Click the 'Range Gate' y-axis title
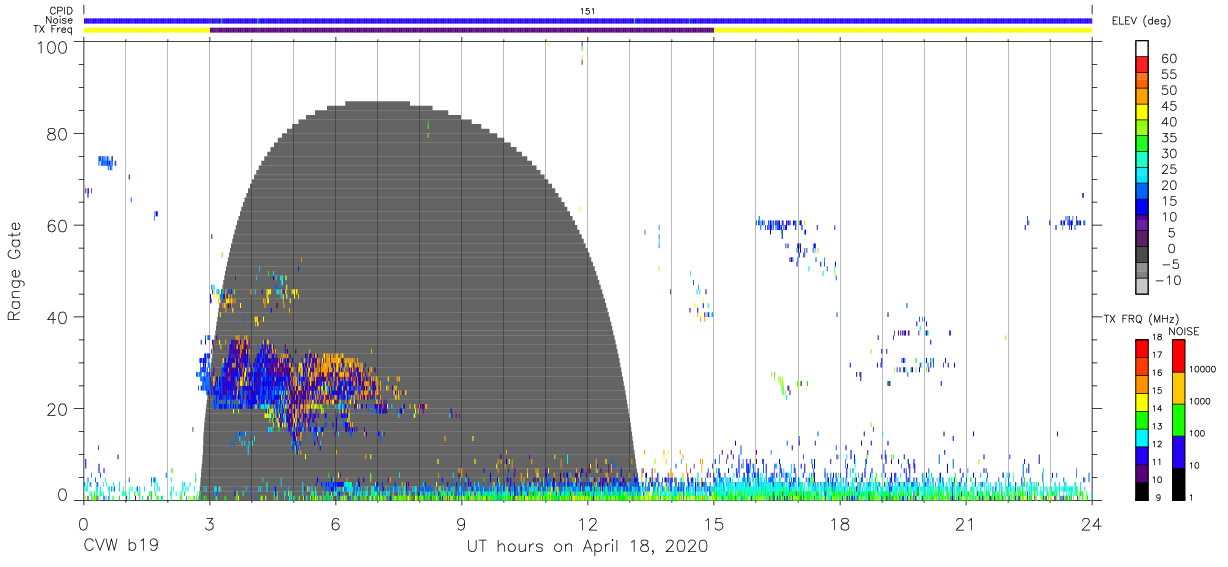The image size is (1228, 567). click(16, 271)
